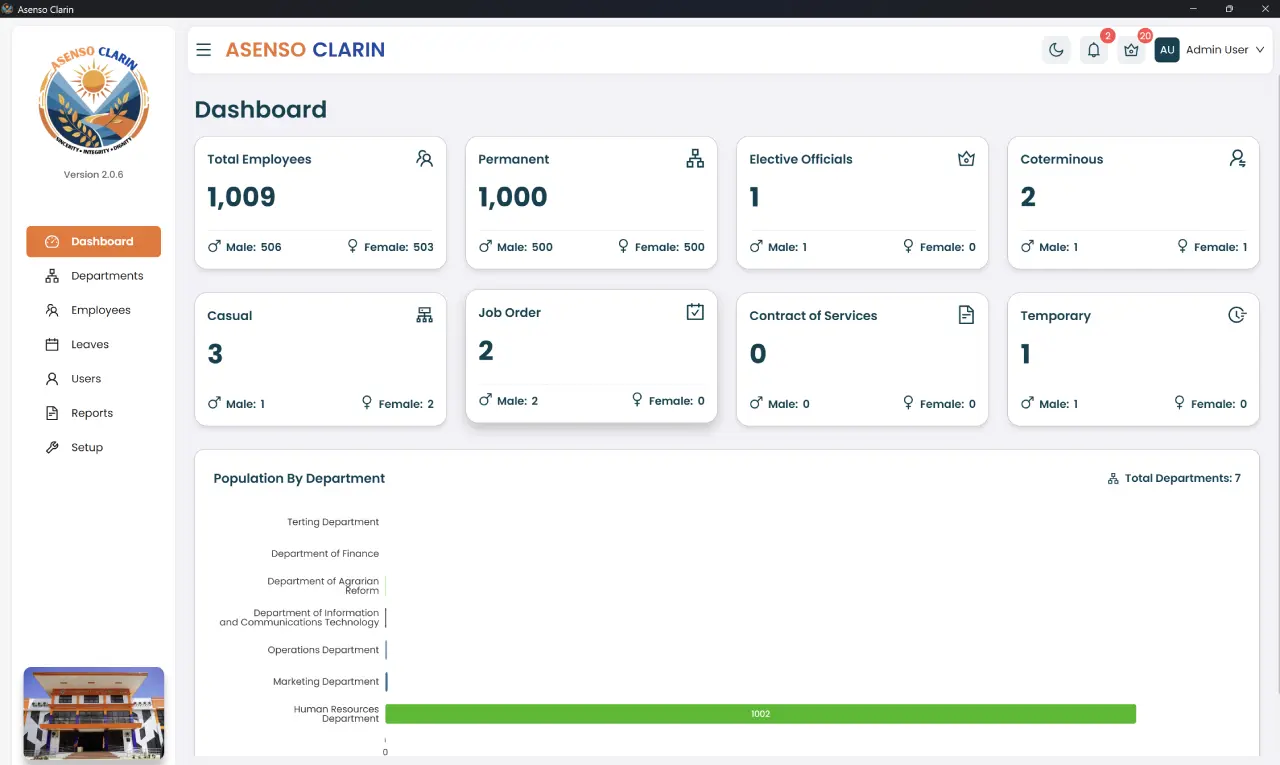Click the Job Order calendar-check icon

(x=695, y=312)
